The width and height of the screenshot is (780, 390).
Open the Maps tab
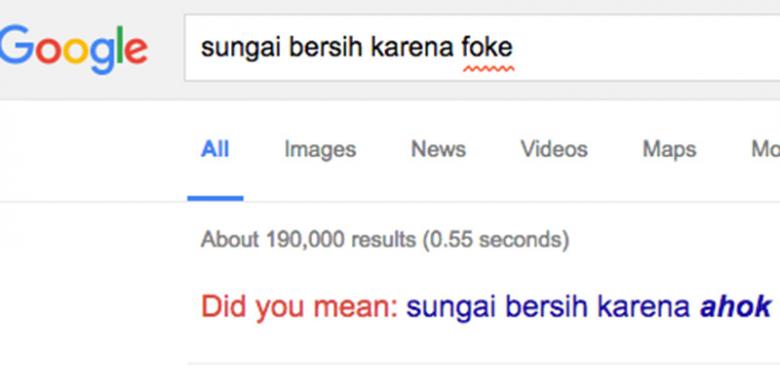tap(669, 149)
